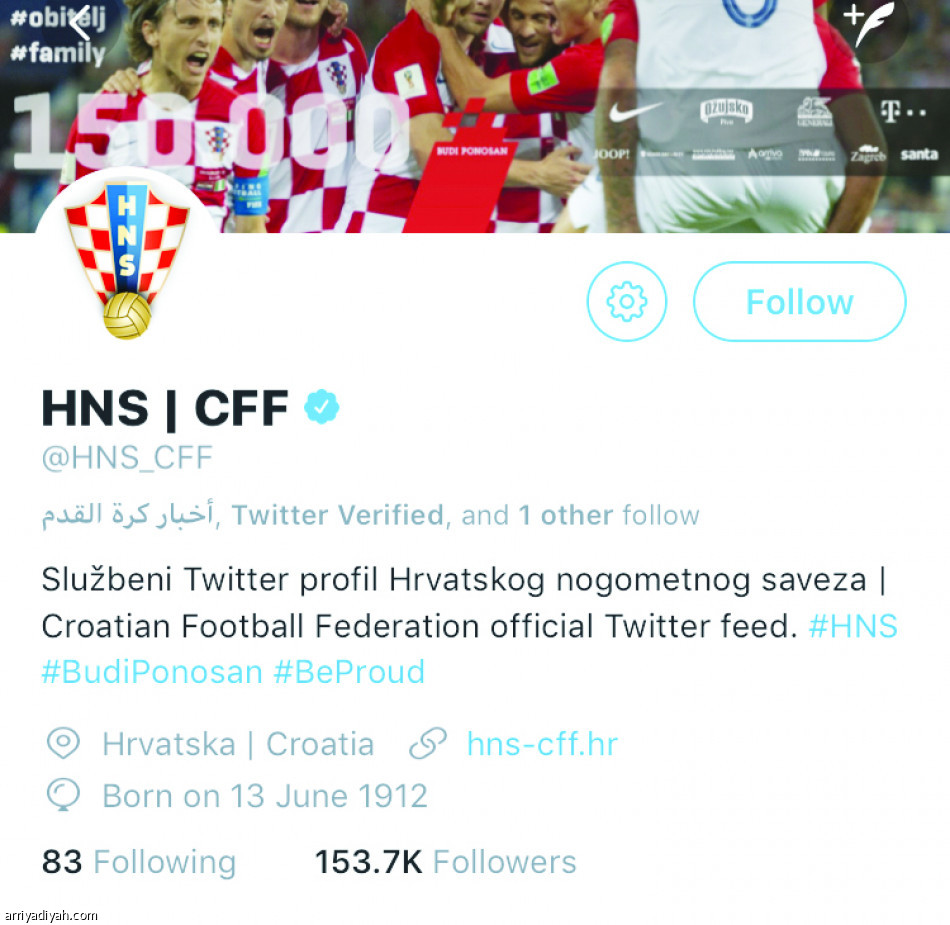Image resolution: width=950 pixels, height=925 pixels.
Task: Open the #BeProud hashtag
Action: (349, 672)
